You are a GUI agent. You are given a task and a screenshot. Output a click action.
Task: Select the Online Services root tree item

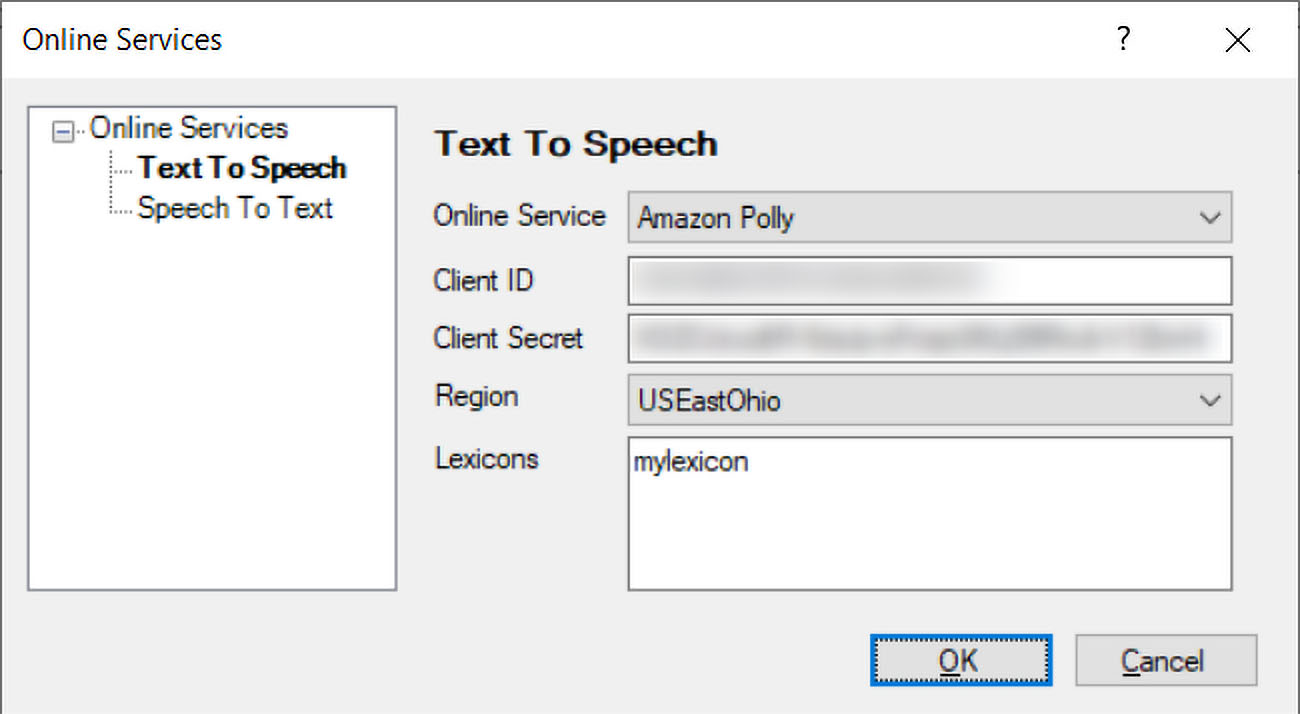point(189,129)
